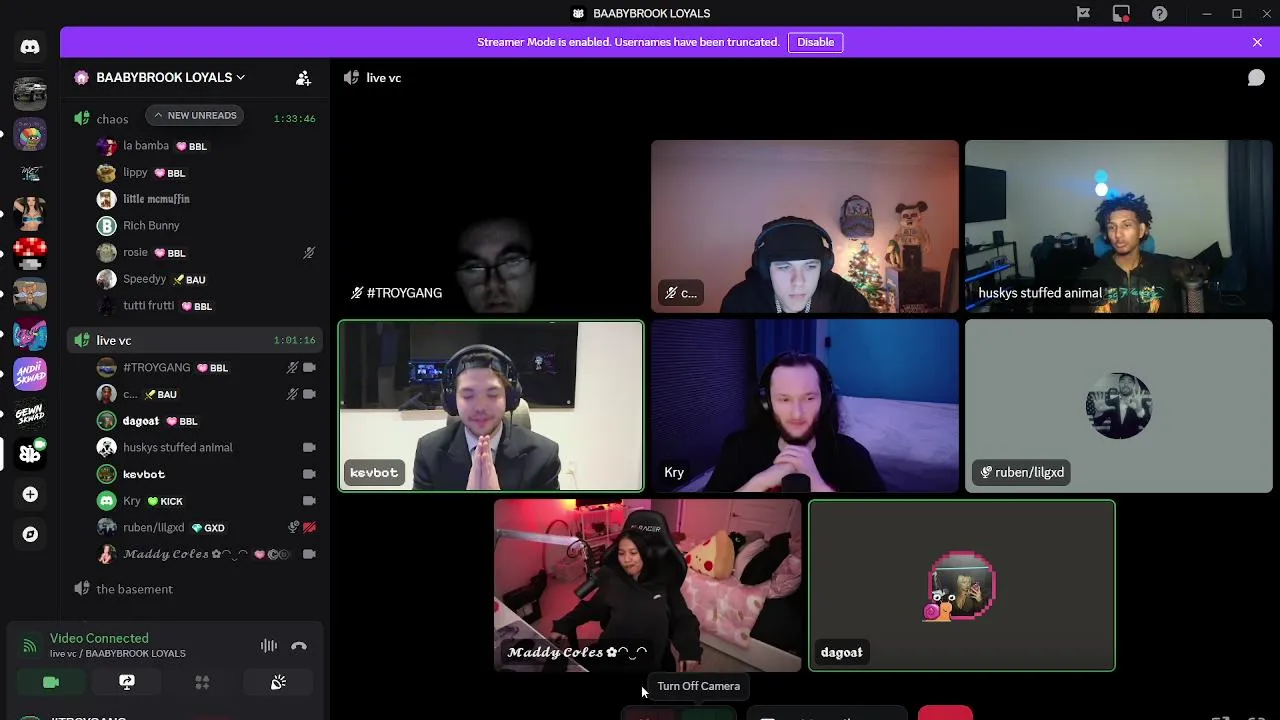Open the Discover servers compass icon
This screenshot has width=1280, height=720.
point(30,534)
